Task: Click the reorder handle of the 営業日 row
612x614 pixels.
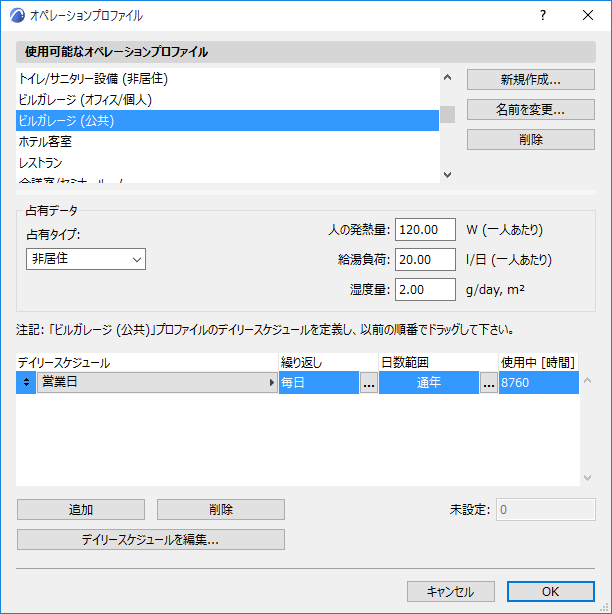Action: coord(26,382)
